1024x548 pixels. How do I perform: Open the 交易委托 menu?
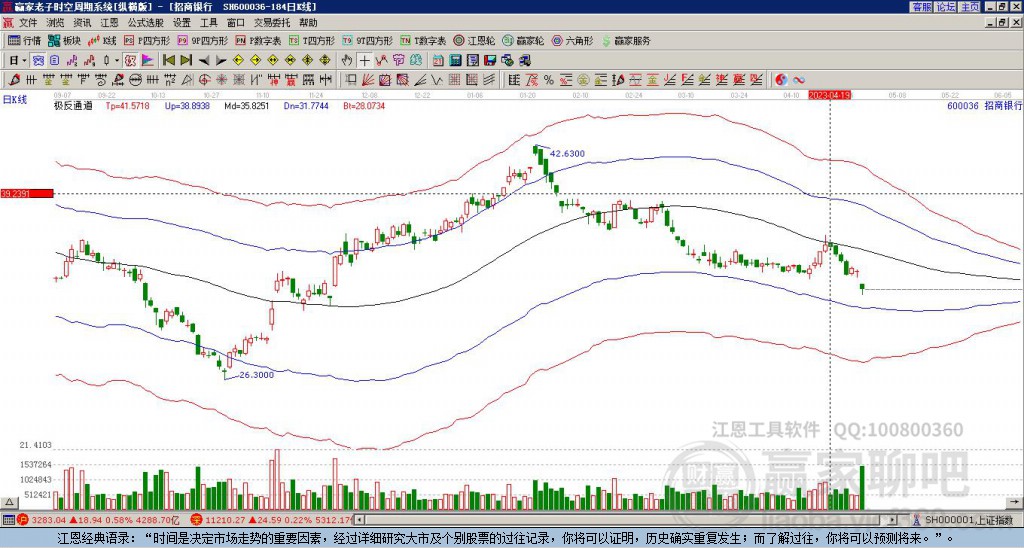[272, 23]
